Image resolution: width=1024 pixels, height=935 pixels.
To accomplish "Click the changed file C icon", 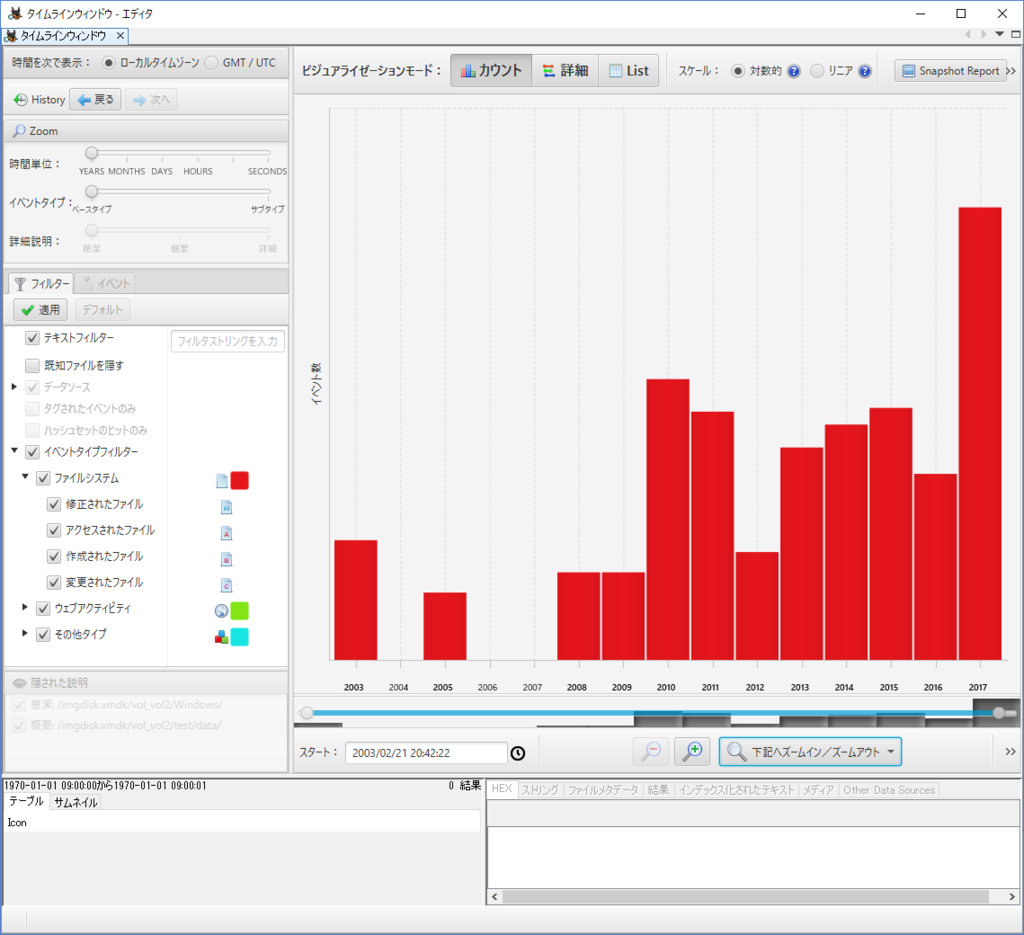I will (x=227, y=586).
